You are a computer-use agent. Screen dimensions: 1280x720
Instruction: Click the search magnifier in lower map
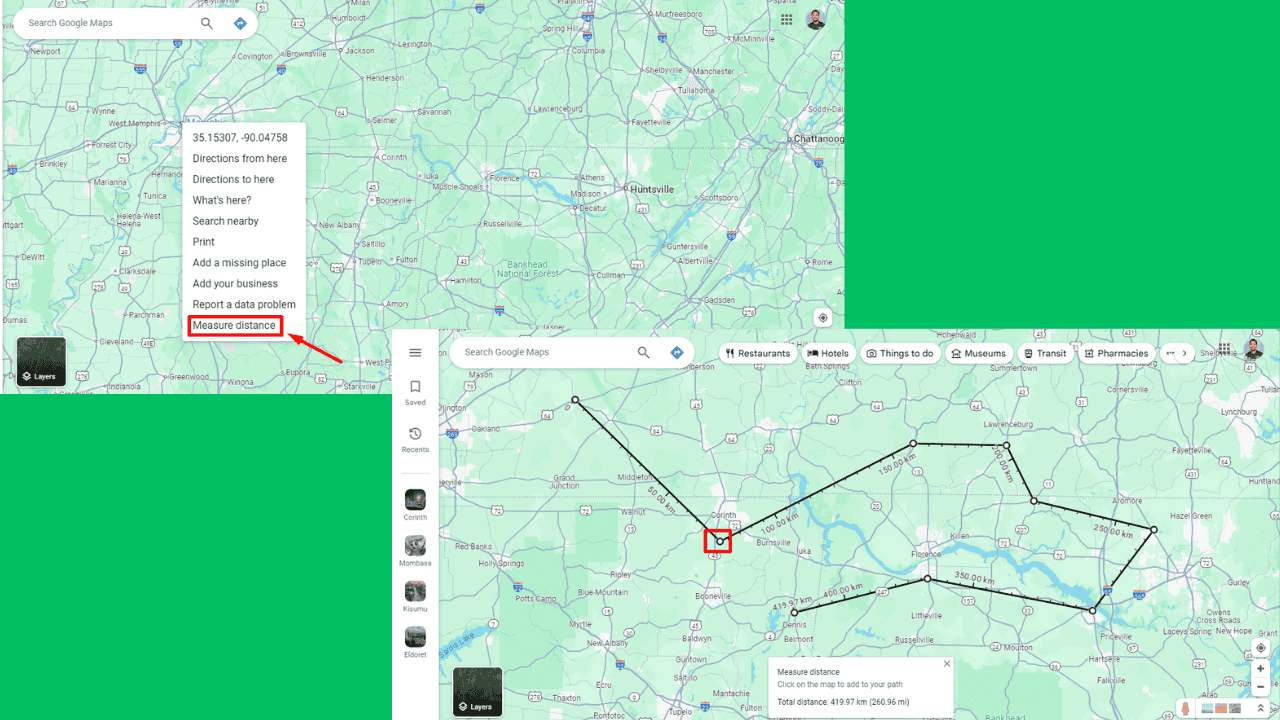pyautogui.click(x=644, y=352)
